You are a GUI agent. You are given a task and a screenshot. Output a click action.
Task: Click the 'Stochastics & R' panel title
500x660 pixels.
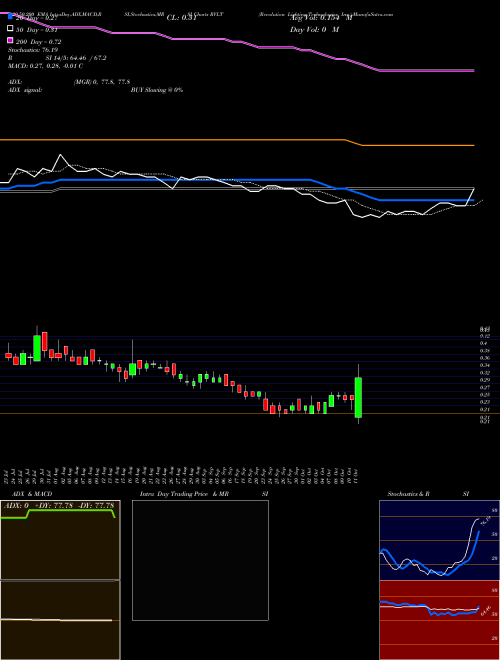pyautogui.click(x=409, y=494)
